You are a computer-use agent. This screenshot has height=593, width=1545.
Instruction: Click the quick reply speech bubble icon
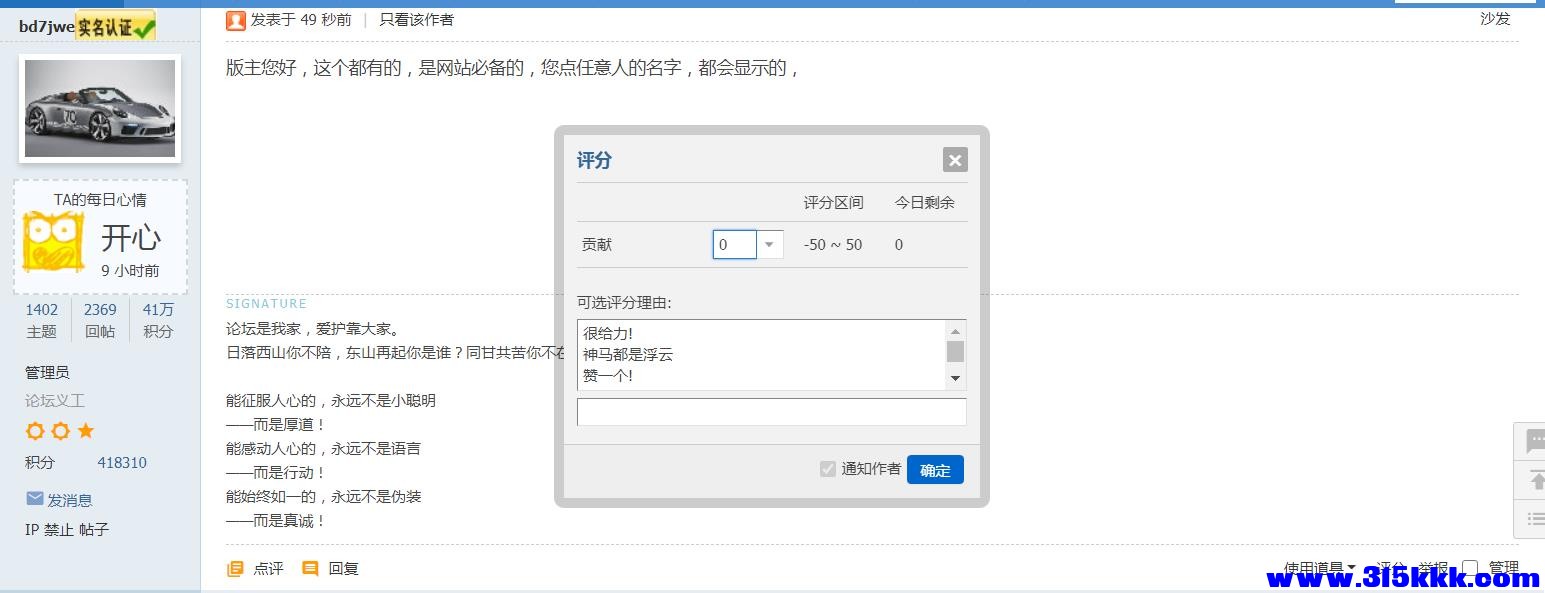1533,441
